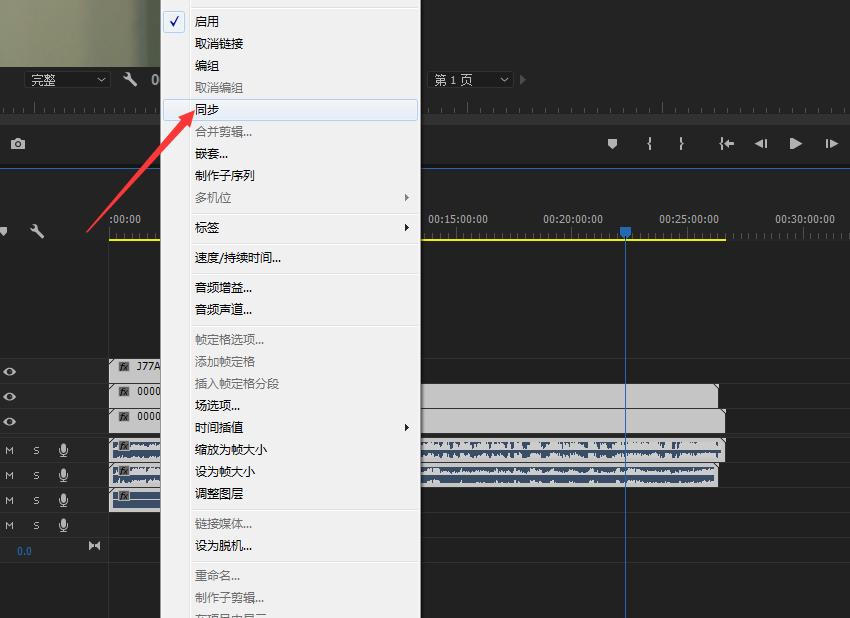The image size is (850, 618).
Task: Click the Export Frame camera icon
Action: click(x=18, y=144)
